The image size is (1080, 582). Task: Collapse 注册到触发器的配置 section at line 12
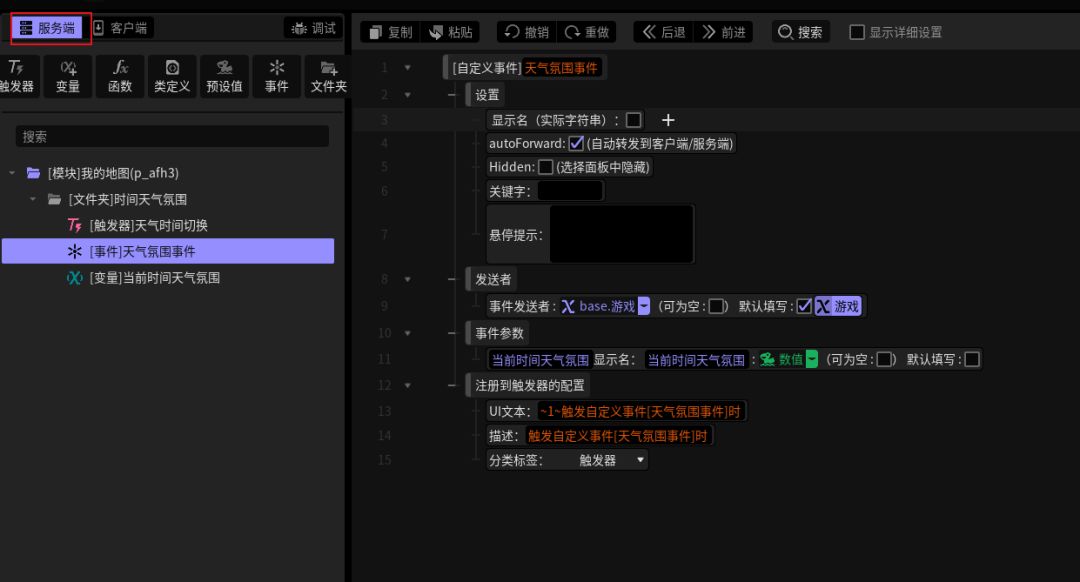click(408, 385)
